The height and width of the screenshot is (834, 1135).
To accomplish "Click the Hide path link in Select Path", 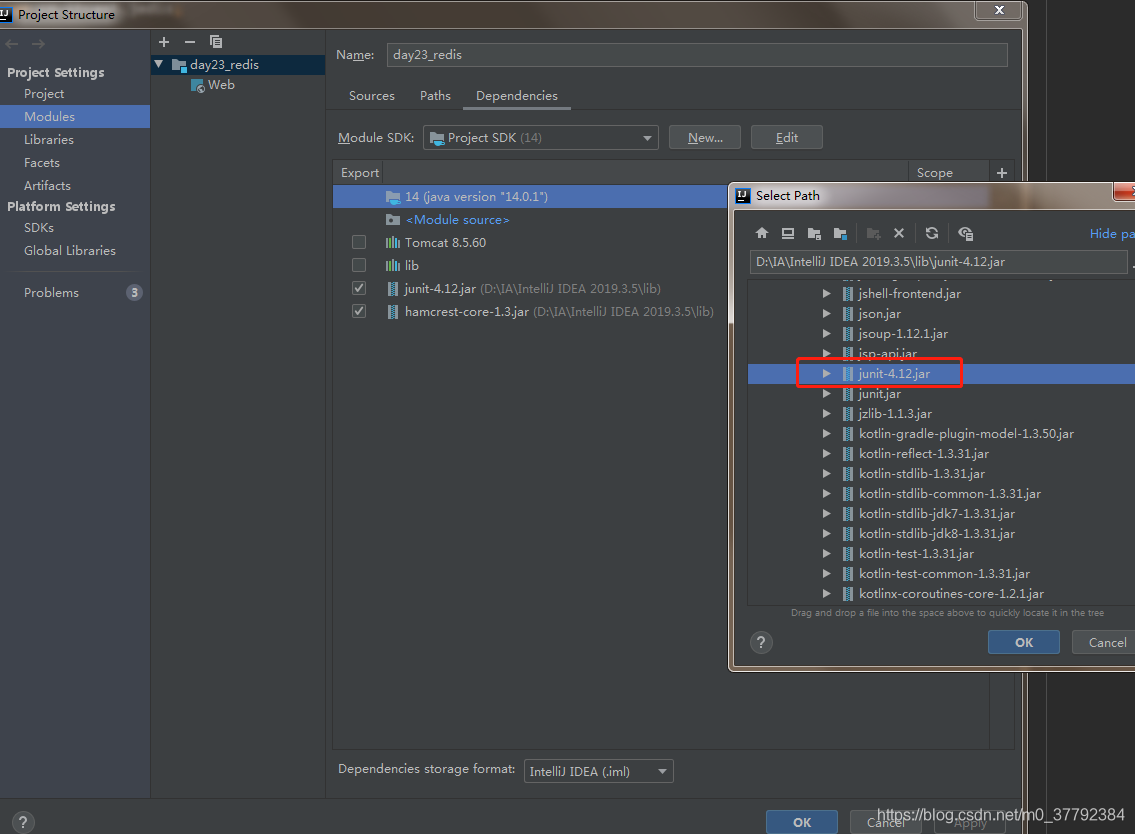I will 1110,233.
